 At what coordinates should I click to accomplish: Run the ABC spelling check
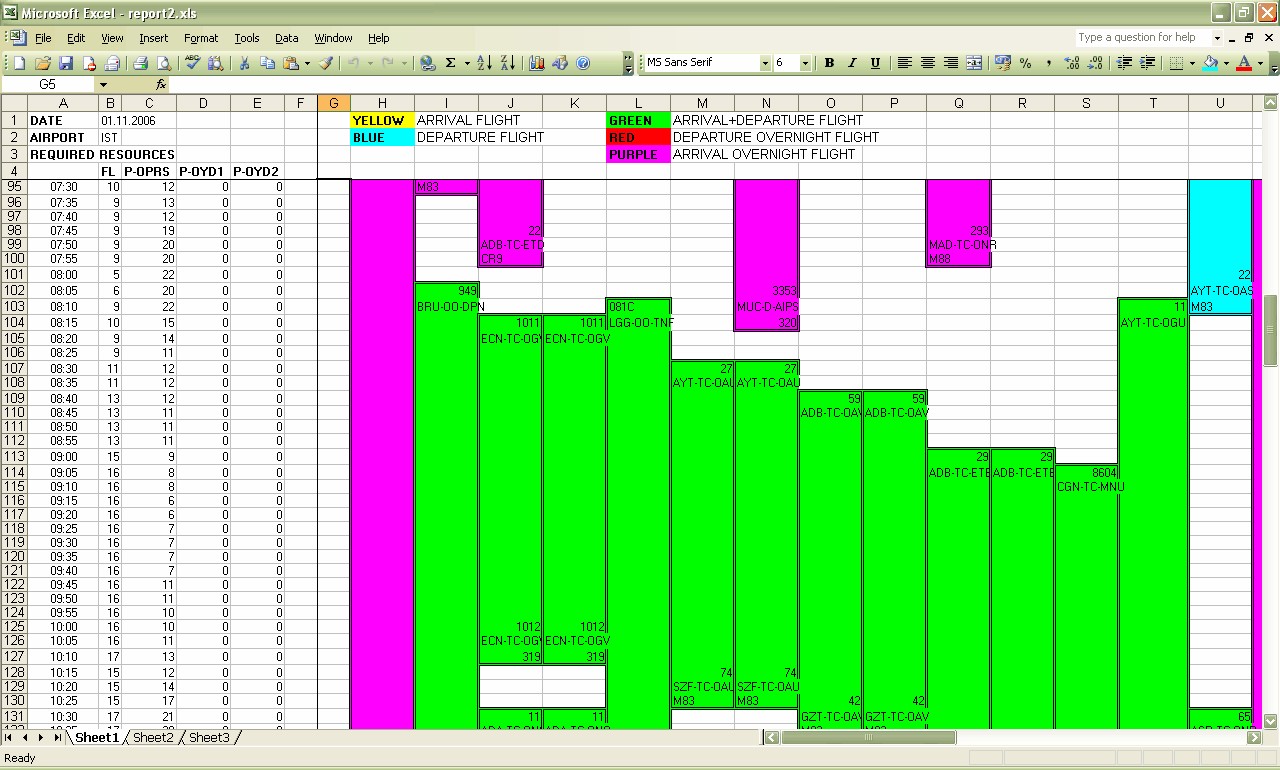(193, 63)
